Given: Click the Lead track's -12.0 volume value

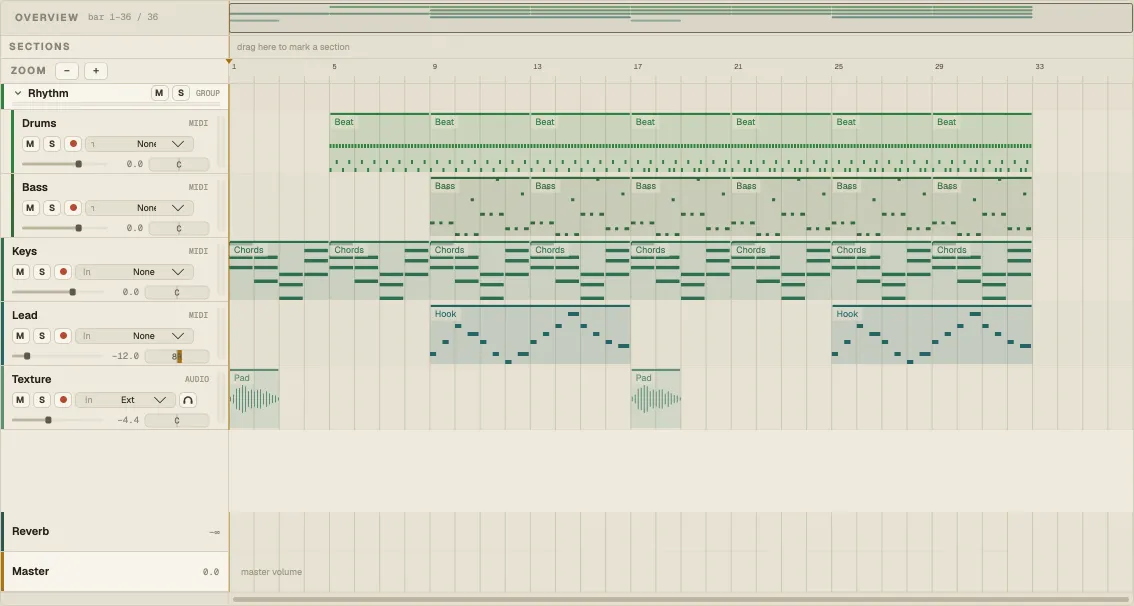Looking at the screenshot, I should tap(125, 356).
